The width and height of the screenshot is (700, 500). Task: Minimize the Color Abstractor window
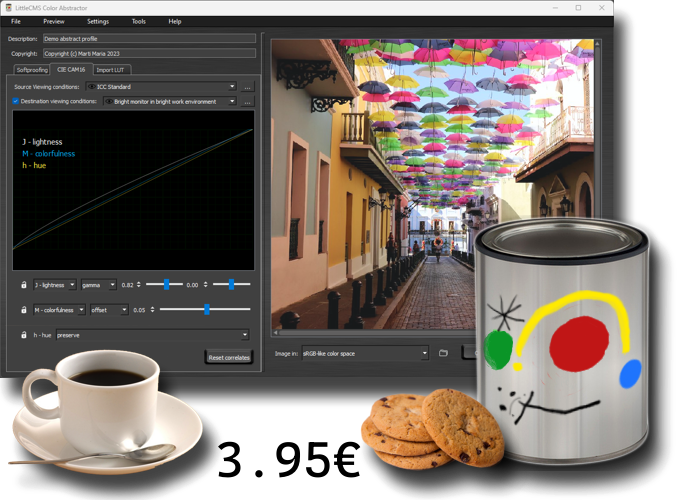(556, 8)
